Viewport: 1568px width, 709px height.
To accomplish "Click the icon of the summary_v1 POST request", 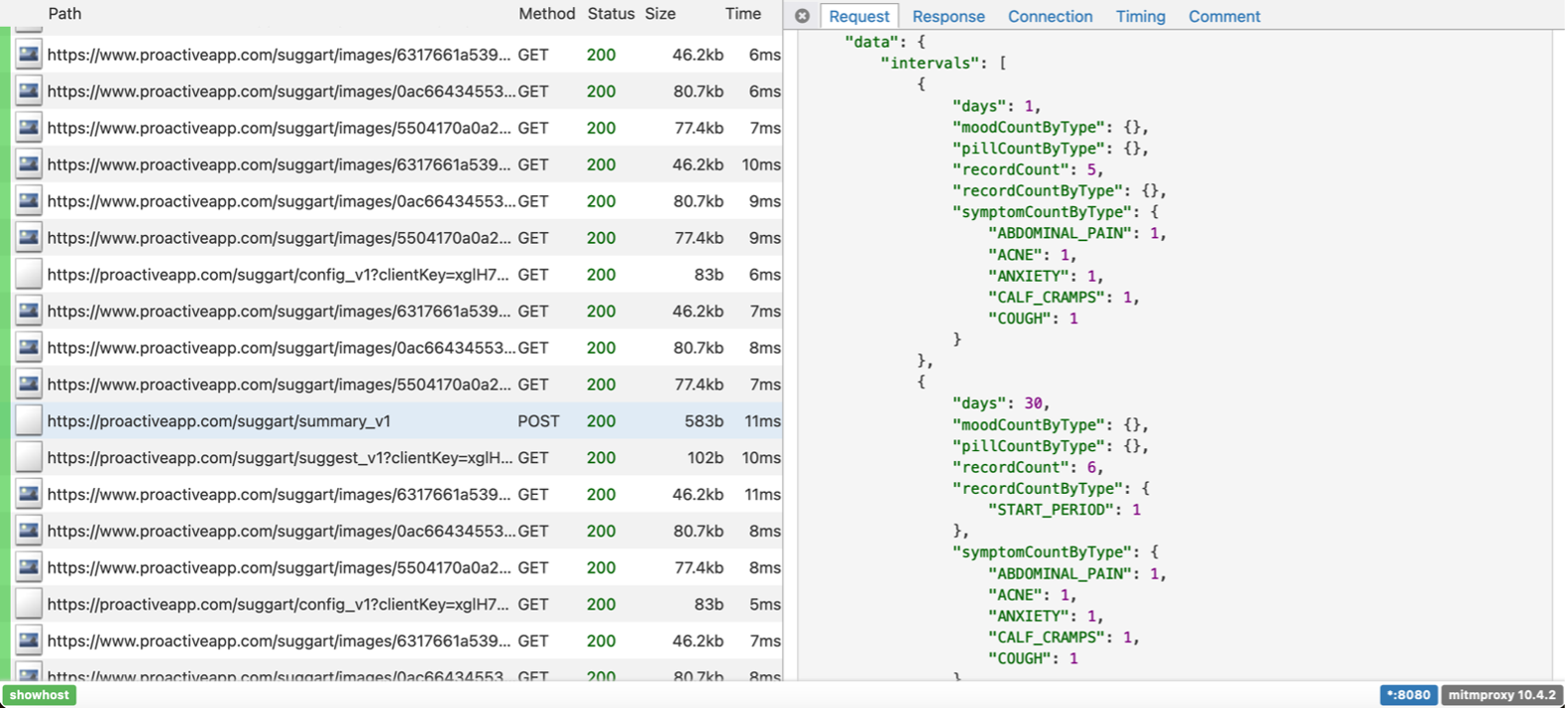I will (x=29, y=421).
